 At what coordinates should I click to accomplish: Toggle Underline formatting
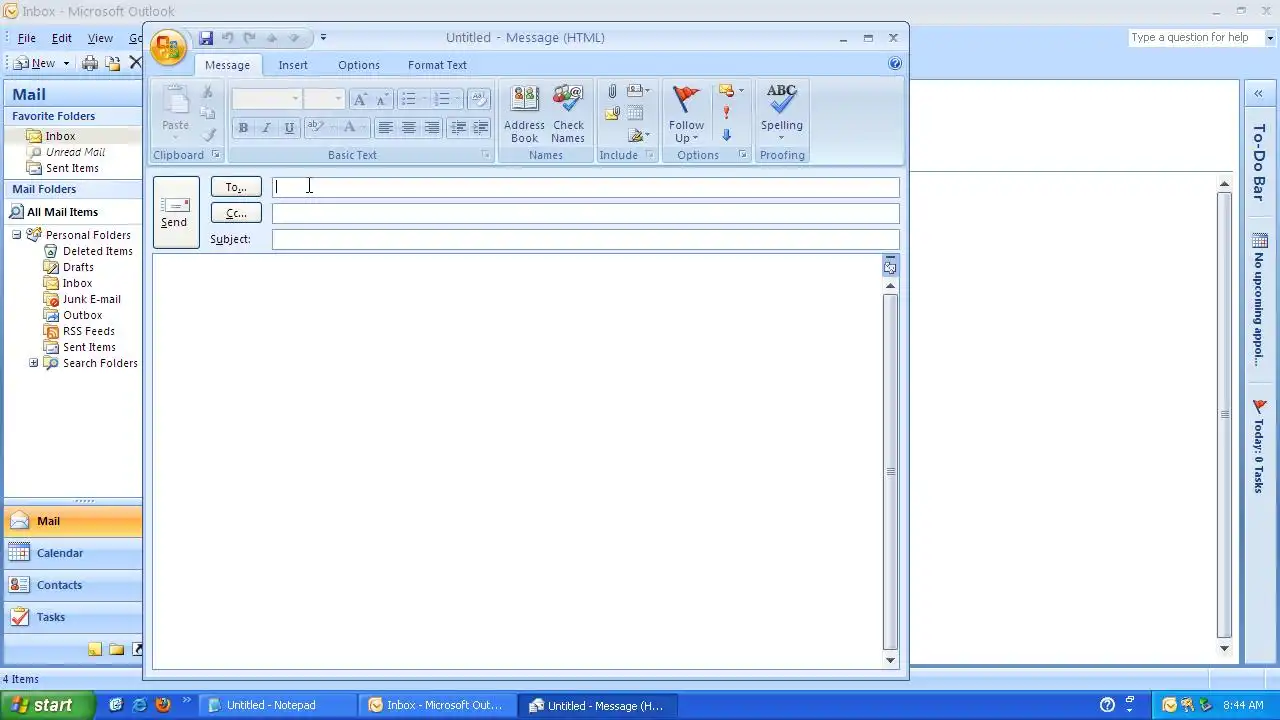[x=289, y=127]
